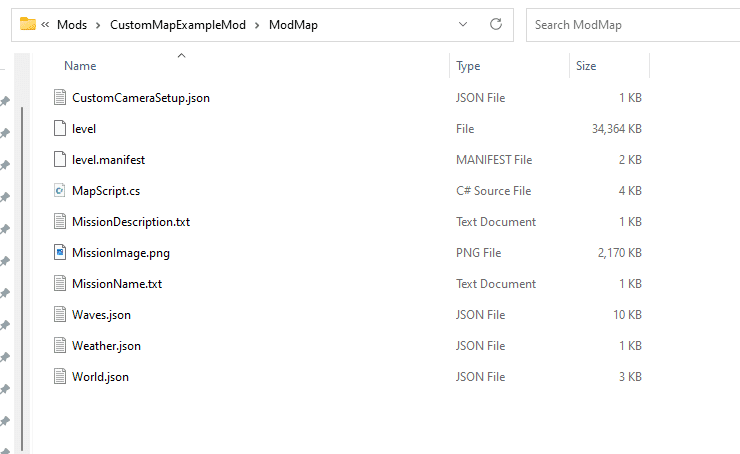Screen dimensions: 740x454
Task: Click the folder icon in address bar
Action: pos(28,24)
